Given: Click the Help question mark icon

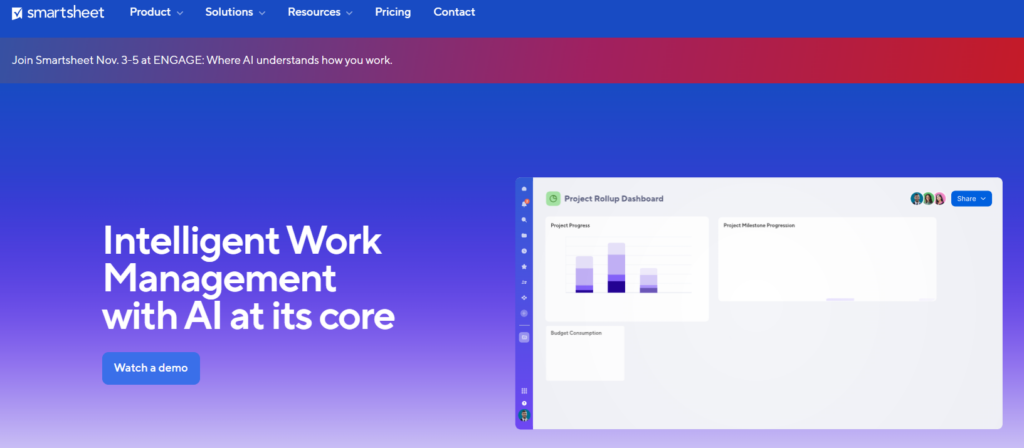Looking at the screenshot, I should (x=524, y=403).
